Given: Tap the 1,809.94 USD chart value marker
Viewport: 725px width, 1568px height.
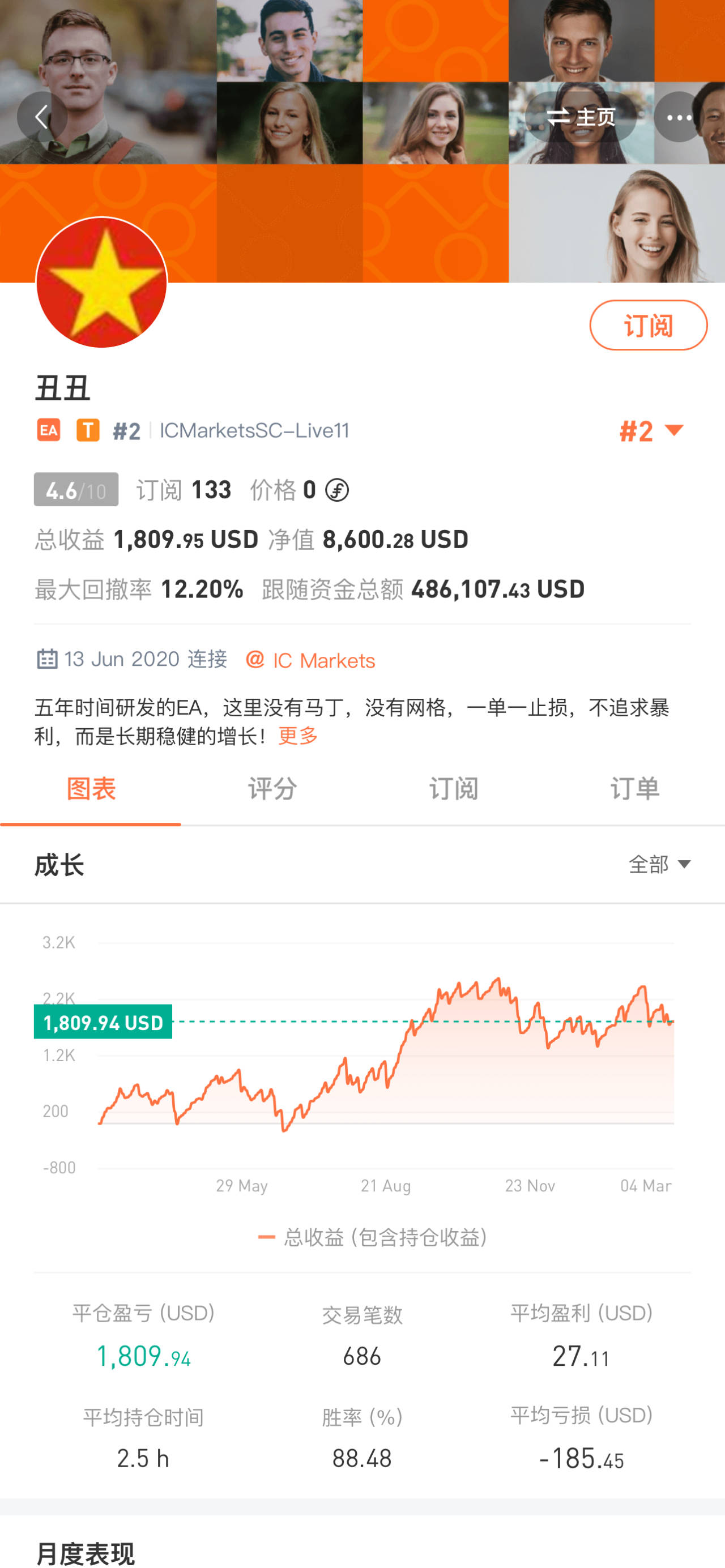Looking at the screenshot, I should pos(103,1022).
